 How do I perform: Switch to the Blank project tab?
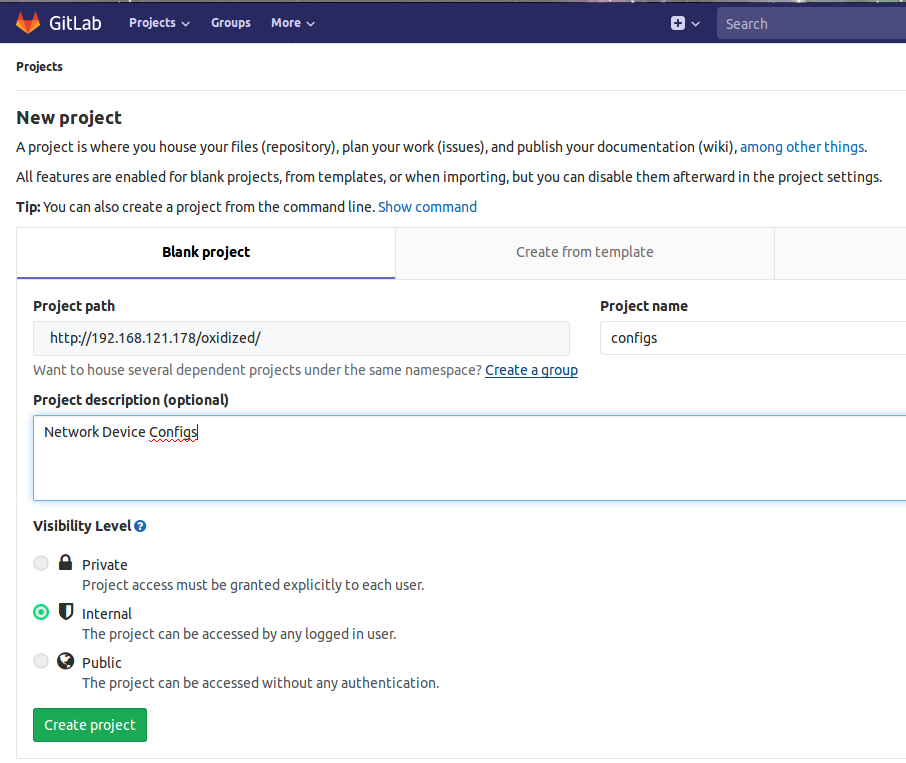[206, 252]
